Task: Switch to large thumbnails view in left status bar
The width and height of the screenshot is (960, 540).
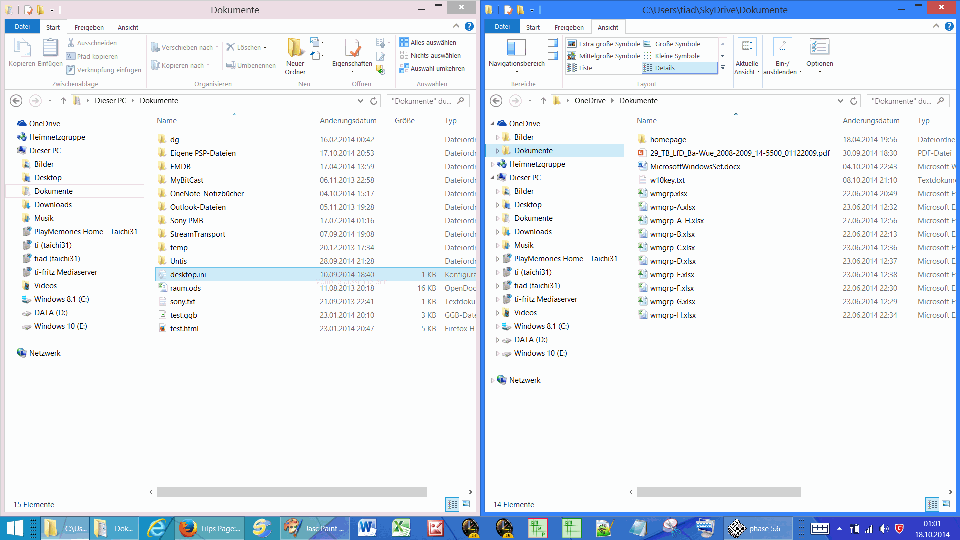Action: tap(465, 505)
